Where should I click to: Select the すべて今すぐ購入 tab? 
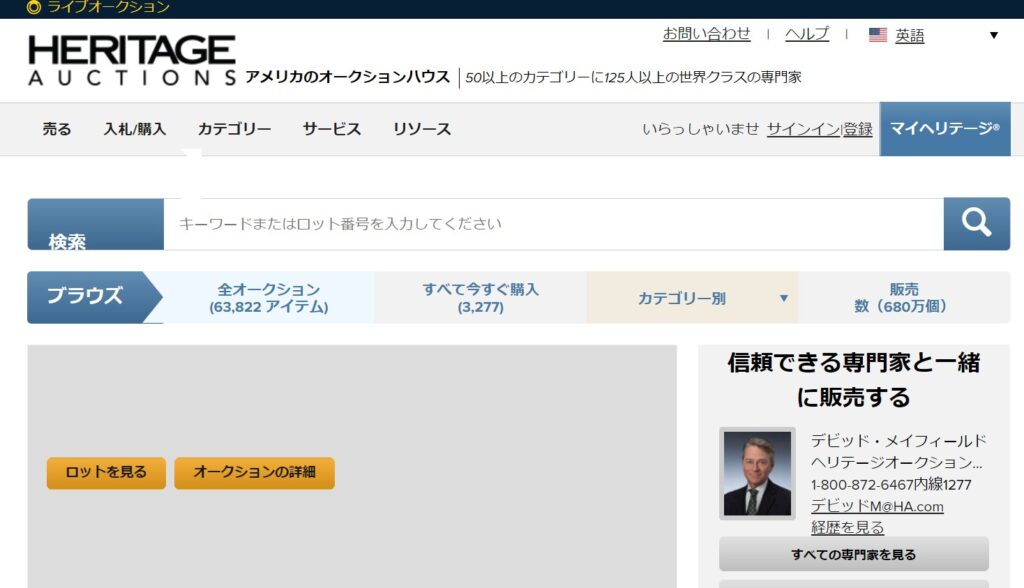481,298
